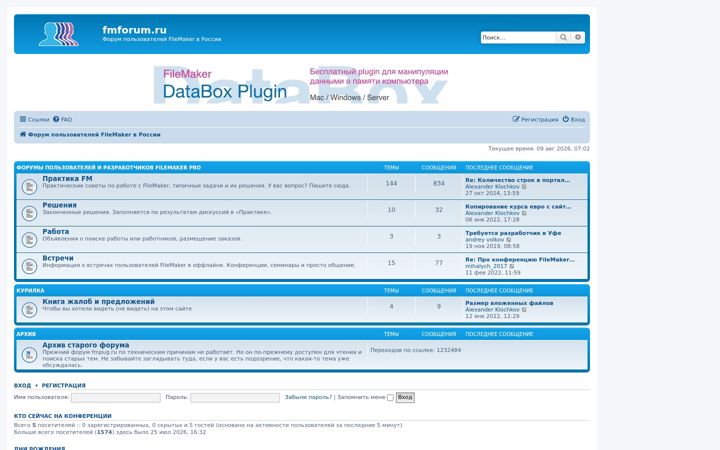View latest post icon in Книга жалоб row

(524, 309)
